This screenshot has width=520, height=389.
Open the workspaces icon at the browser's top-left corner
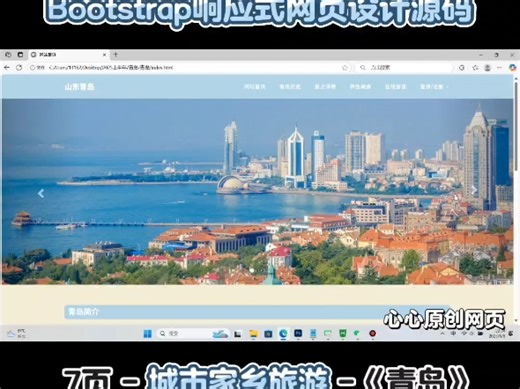tap(8, 55)
